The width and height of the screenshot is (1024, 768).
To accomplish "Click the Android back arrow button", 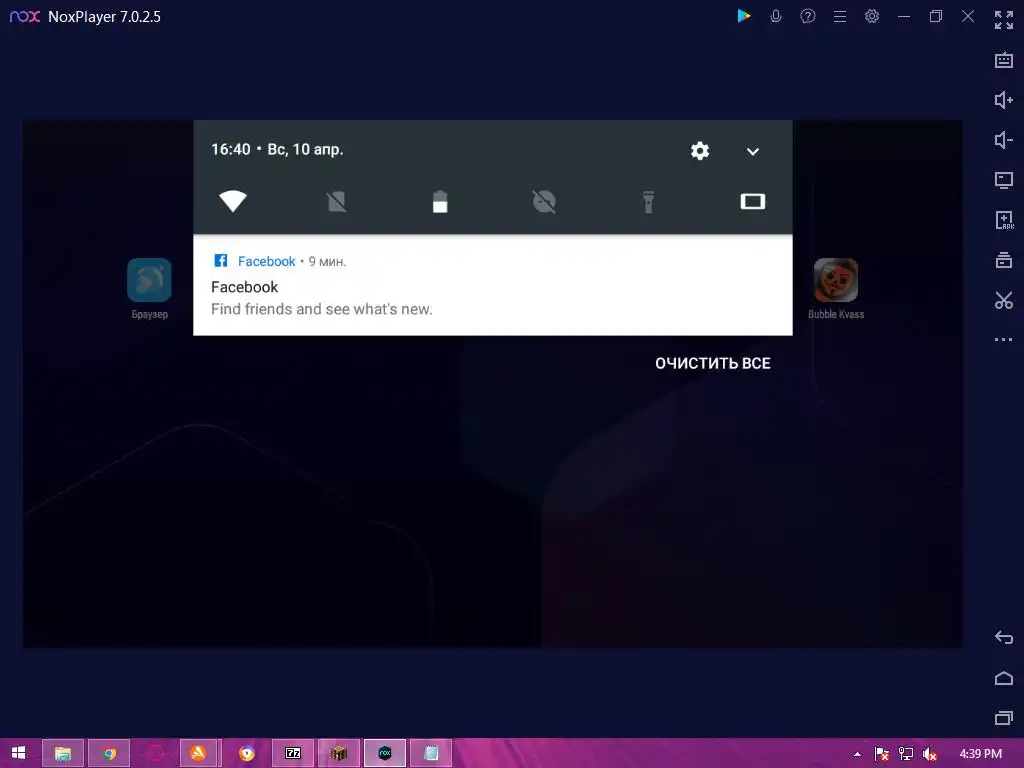I will 1004,637.
